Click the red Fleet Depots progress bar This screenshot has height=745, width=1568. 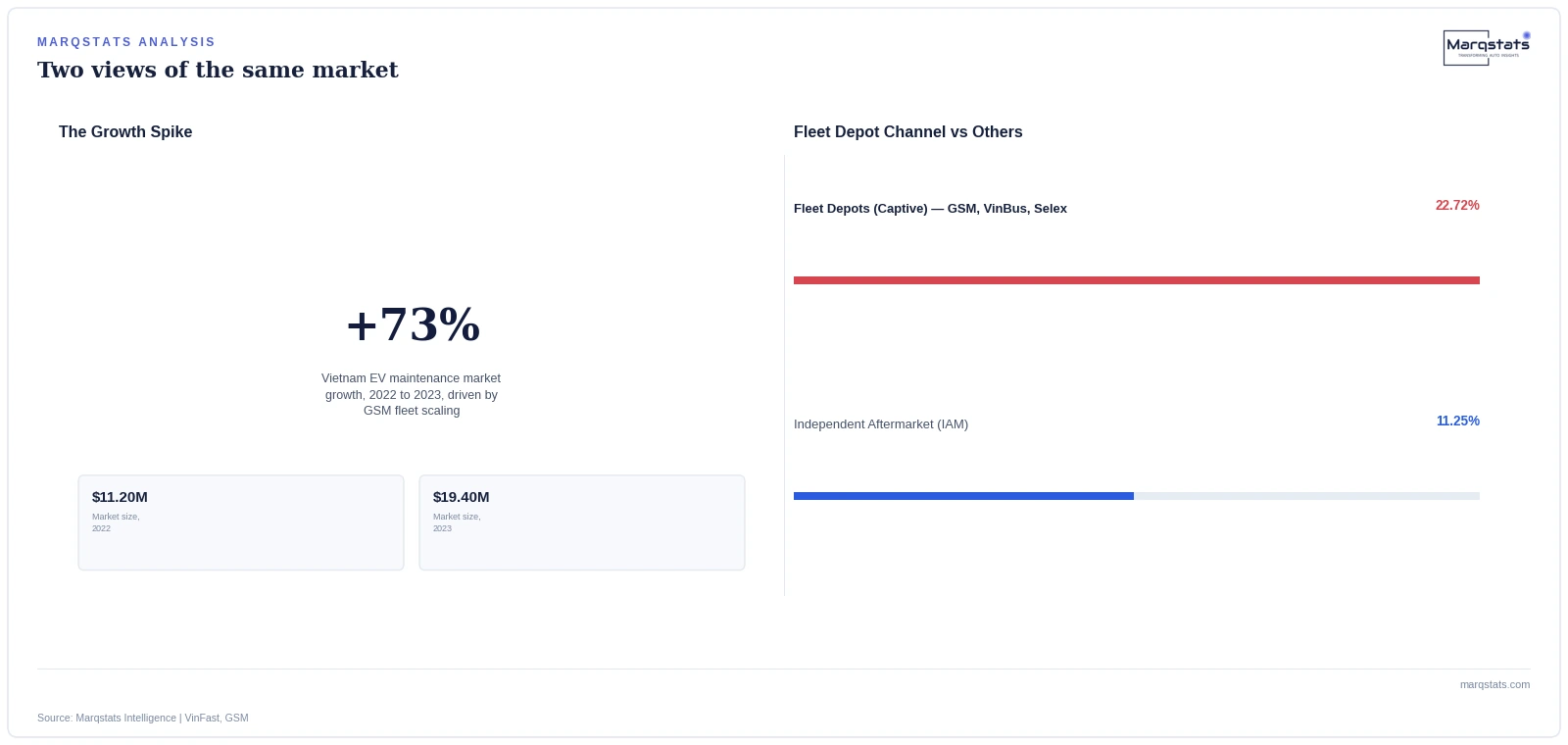[x=1137, y=280]
